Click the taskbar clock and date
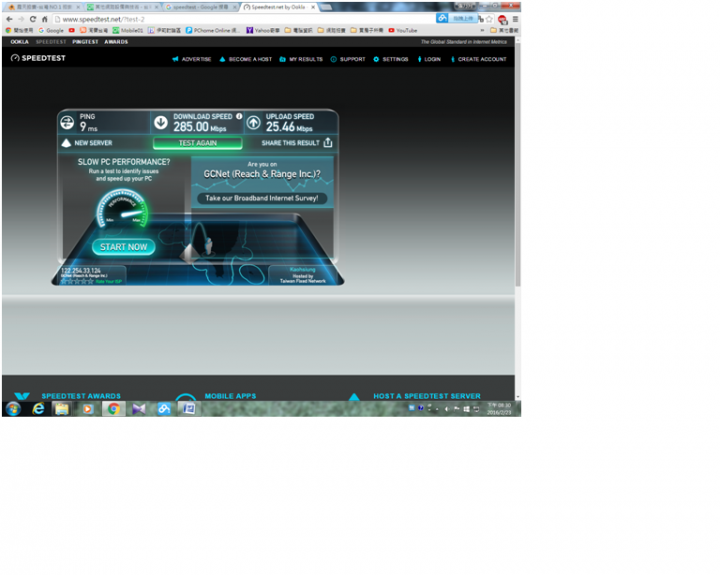 click(x=499, y=409)
